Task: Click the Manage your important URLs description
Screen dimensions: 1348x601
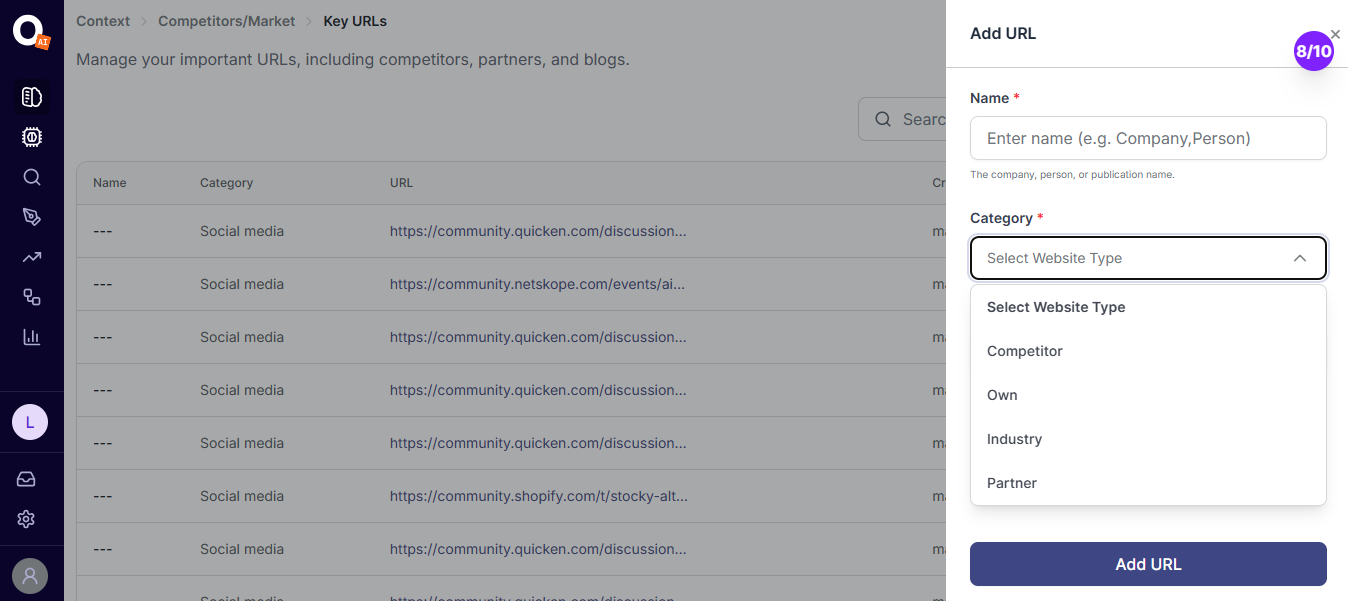Action: pos(353,60)
